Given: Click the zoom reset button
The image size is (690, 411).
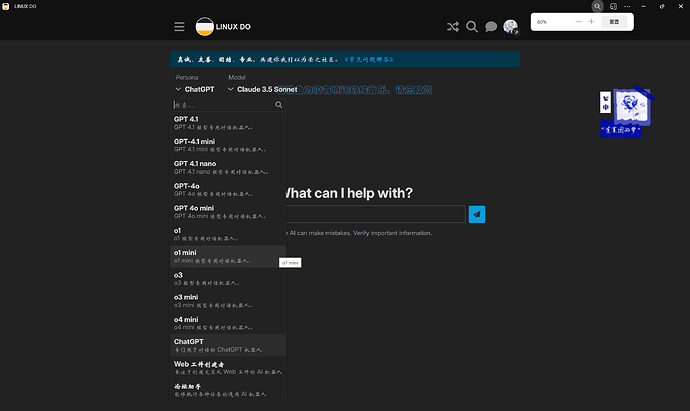Looking at the screenshot, I should pyautogui.click(x=614, y=22).
